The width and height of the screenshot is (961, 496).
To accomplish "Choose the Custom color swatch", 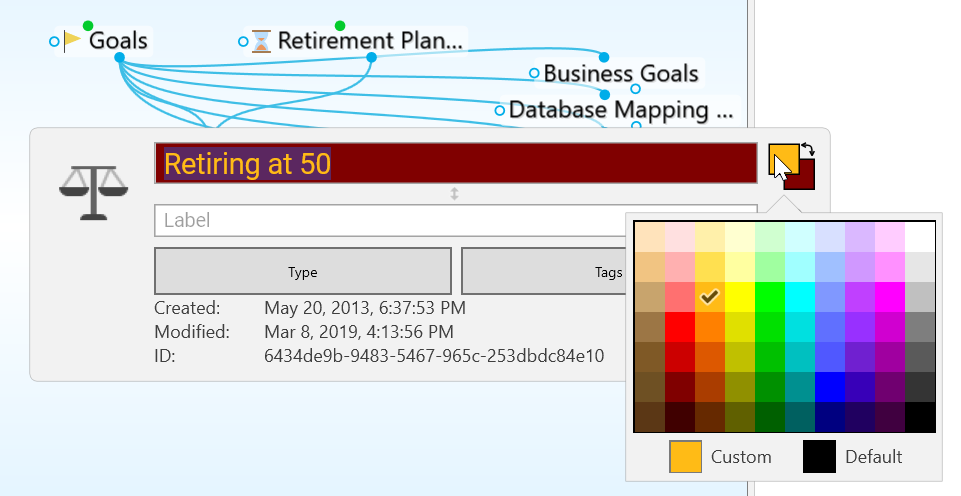I will pyautogui.click(x=685, y=457).
